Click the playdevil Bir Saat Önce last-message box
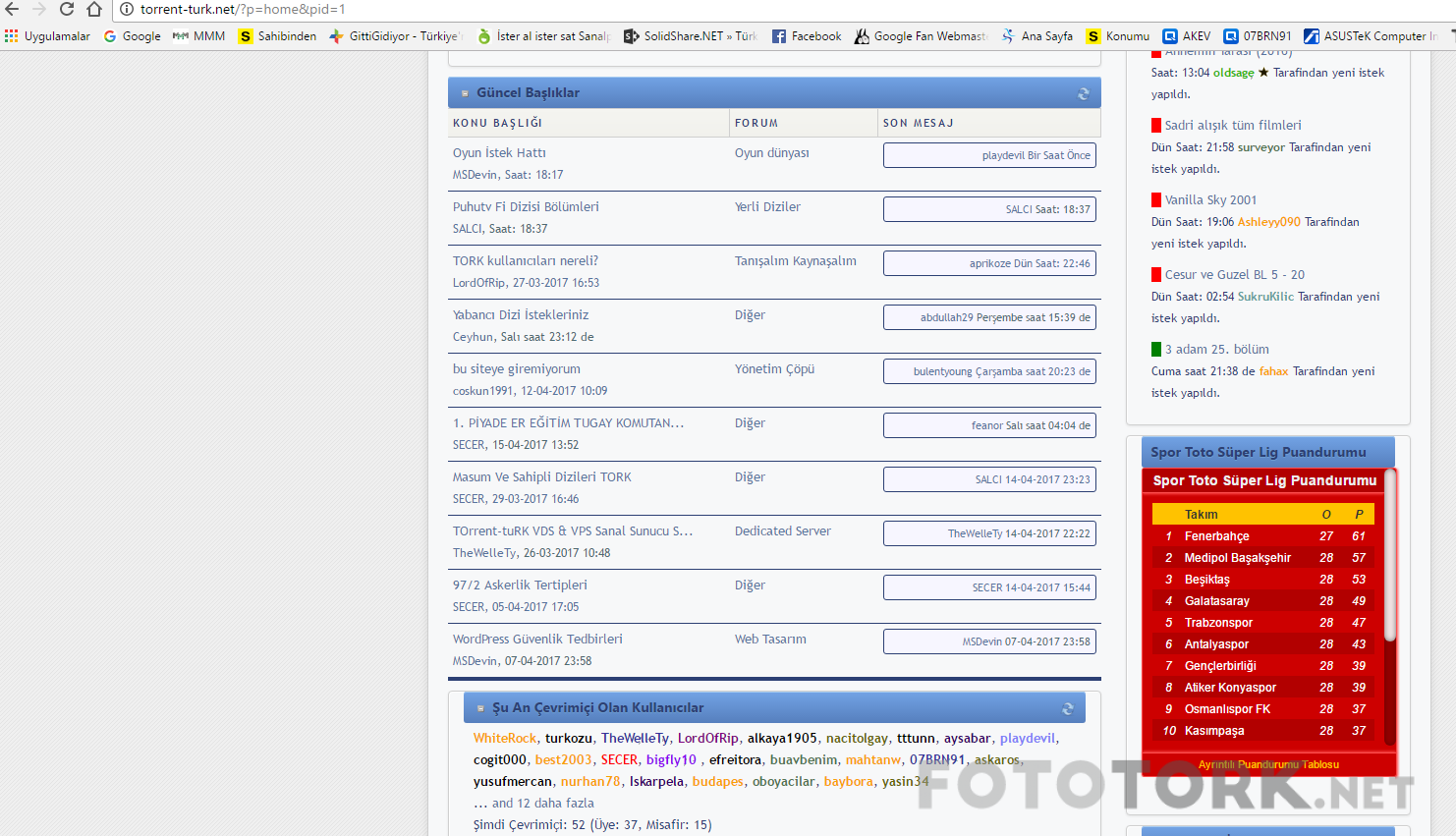Screen dimensions: 1456x836 tap(989, 155)
